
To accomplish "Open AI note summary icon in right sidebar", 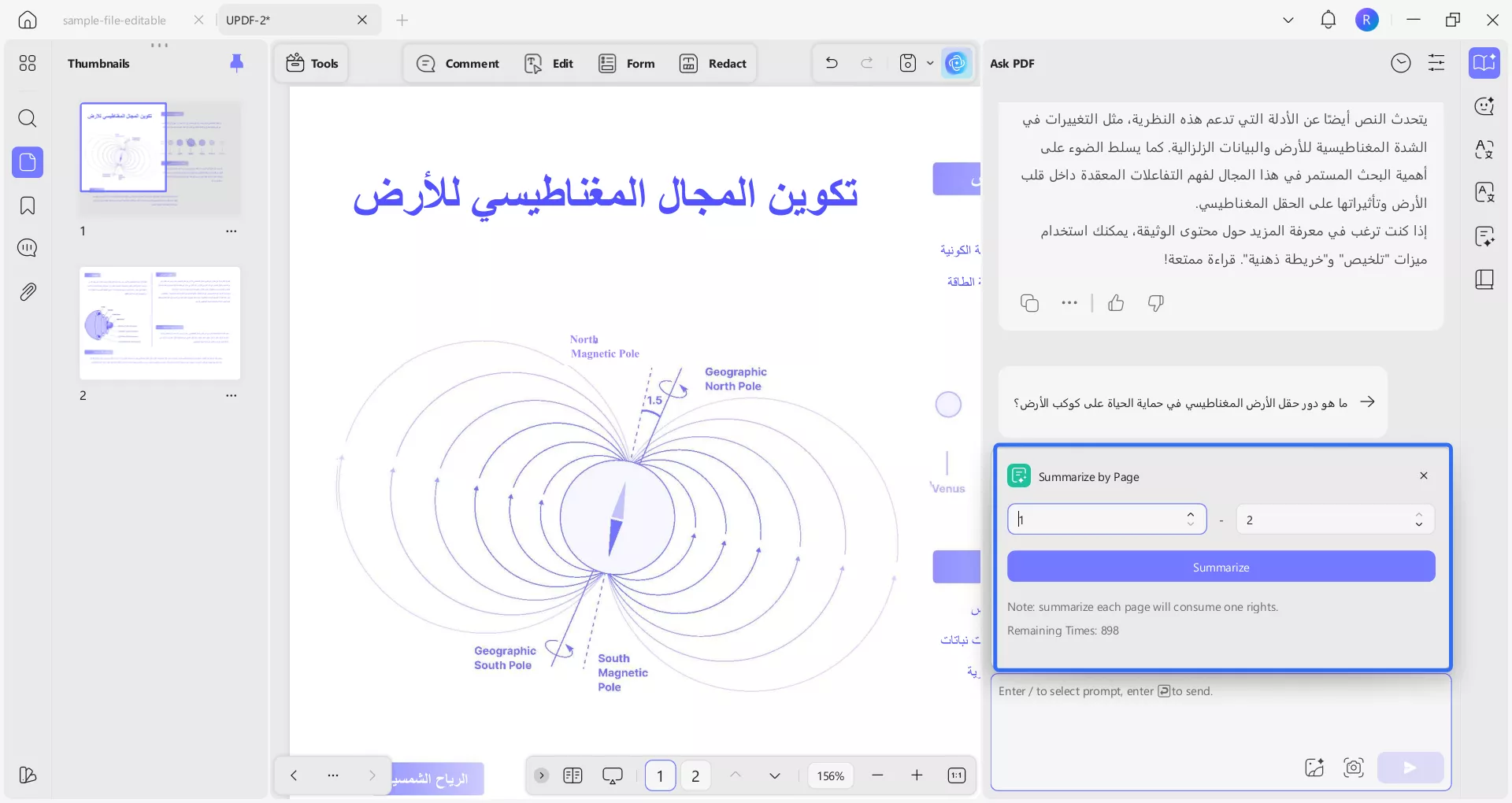I will tap(1484, 236).
